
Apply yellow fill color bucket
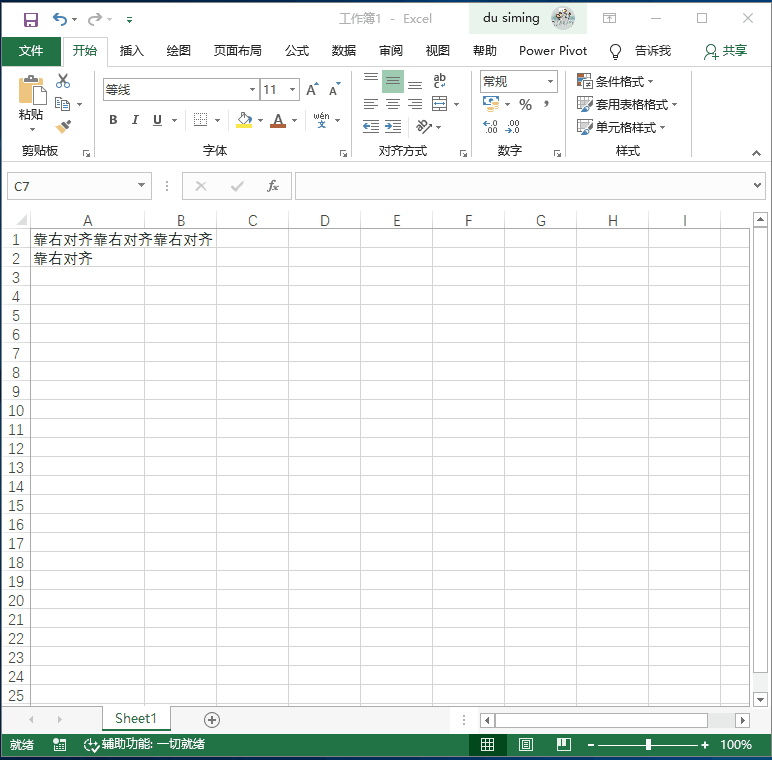click(244, 120)
